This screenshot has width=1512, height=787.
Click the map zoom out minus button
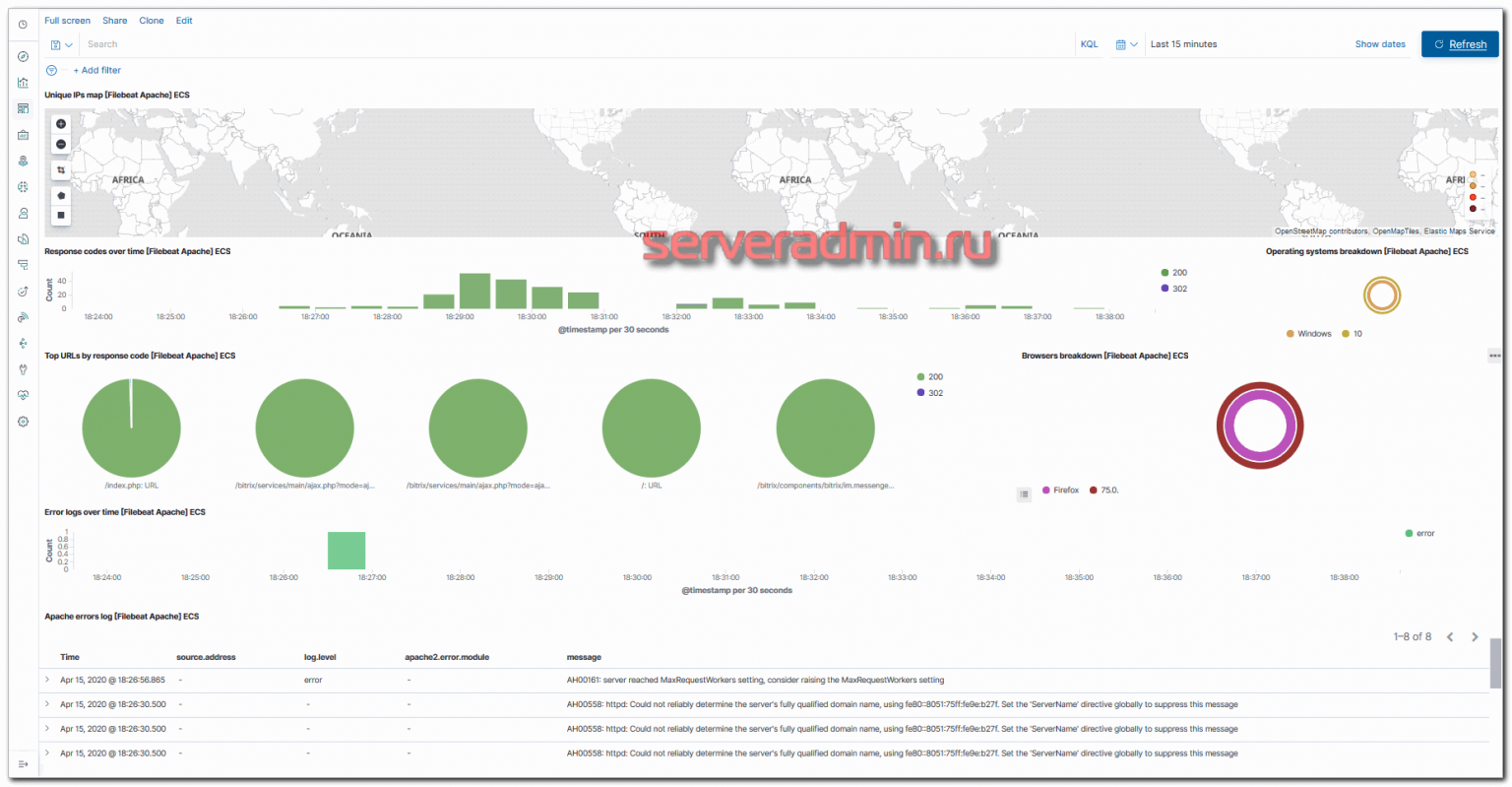pyautogui.click(x=61, y=145)
